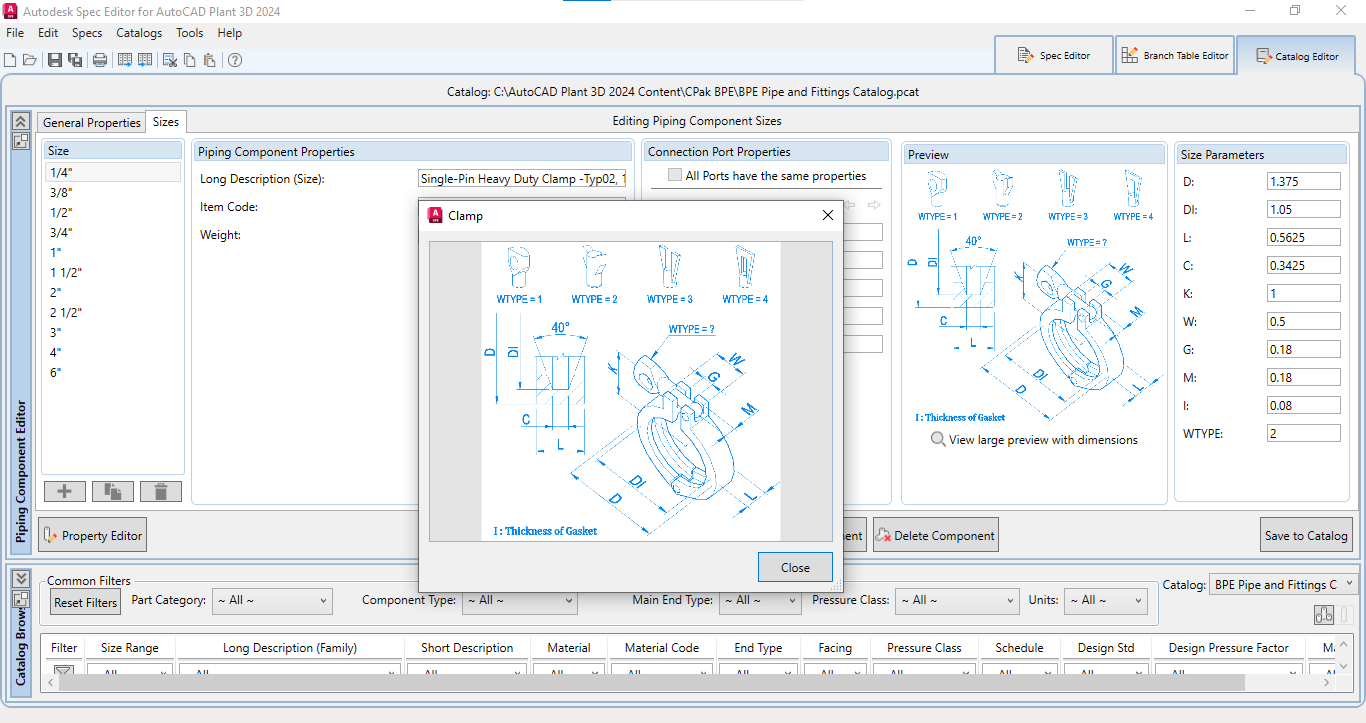Click the Size Range column header
Screen dimensions: 1366x723
[x=130, y=648]
